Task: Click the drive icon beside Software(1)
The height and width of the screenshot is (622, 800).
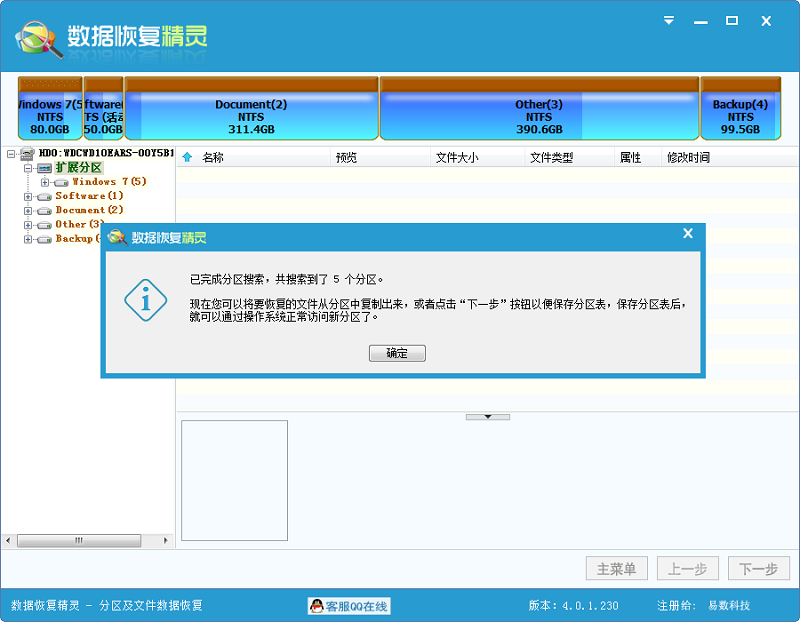Action: click(44, 196)
